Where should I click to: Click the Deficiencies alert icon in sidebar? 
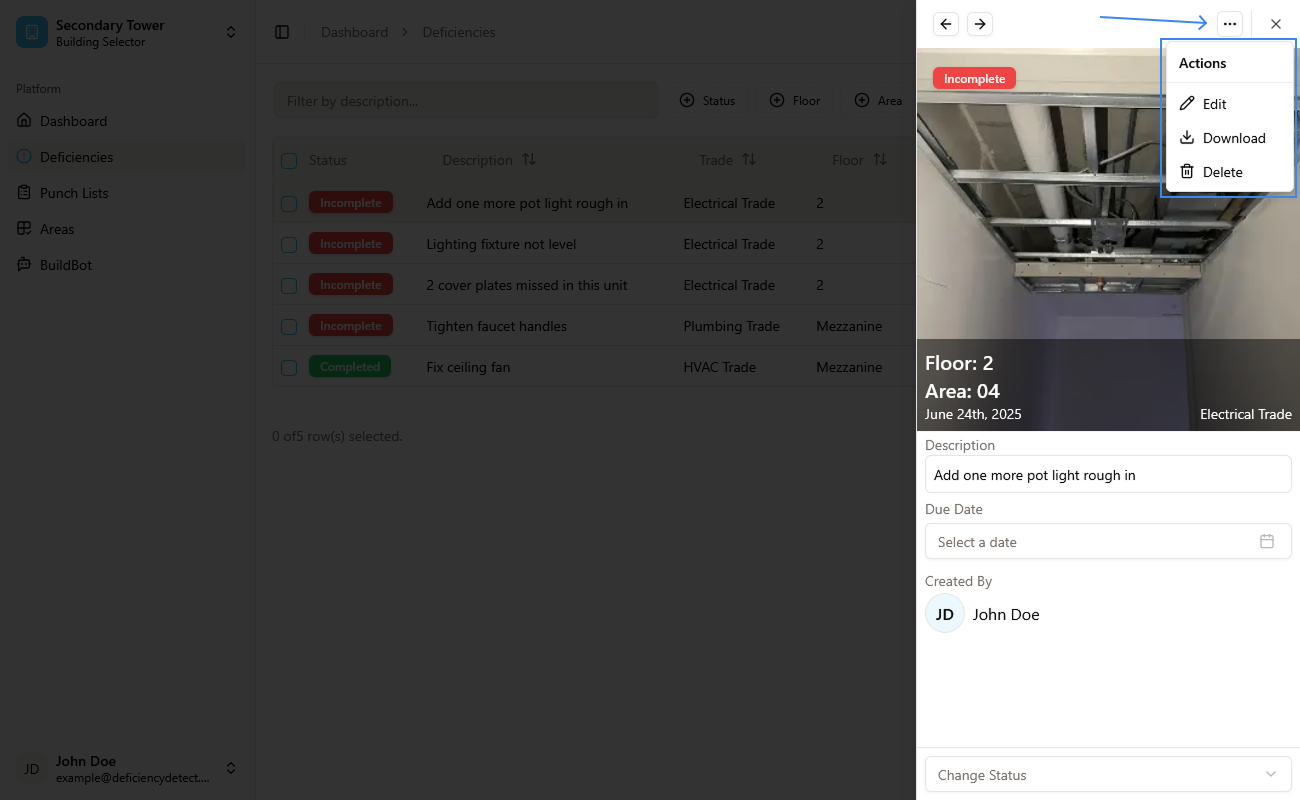[x=24, y=157]
